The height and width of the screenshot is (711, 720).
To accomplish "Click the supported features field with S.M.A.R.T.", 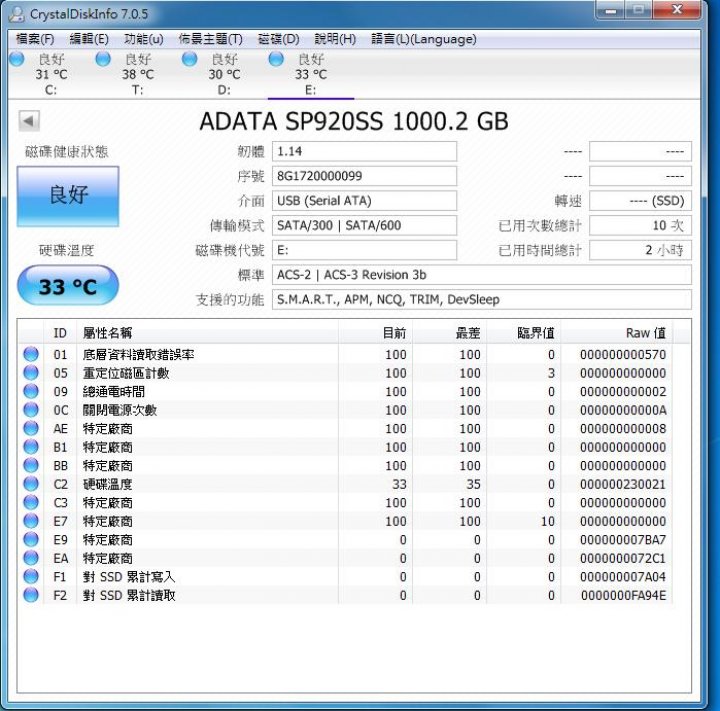I will 482,299.
